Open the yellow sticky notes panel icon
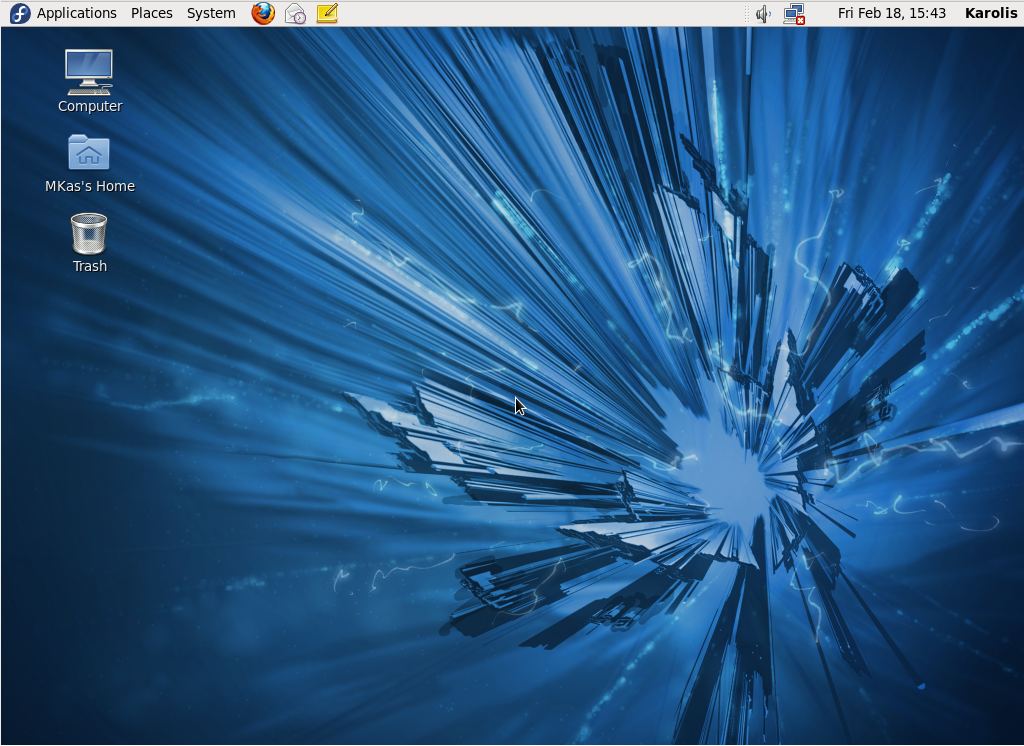Screen dimensions: 1024x746 coord(327,13)
